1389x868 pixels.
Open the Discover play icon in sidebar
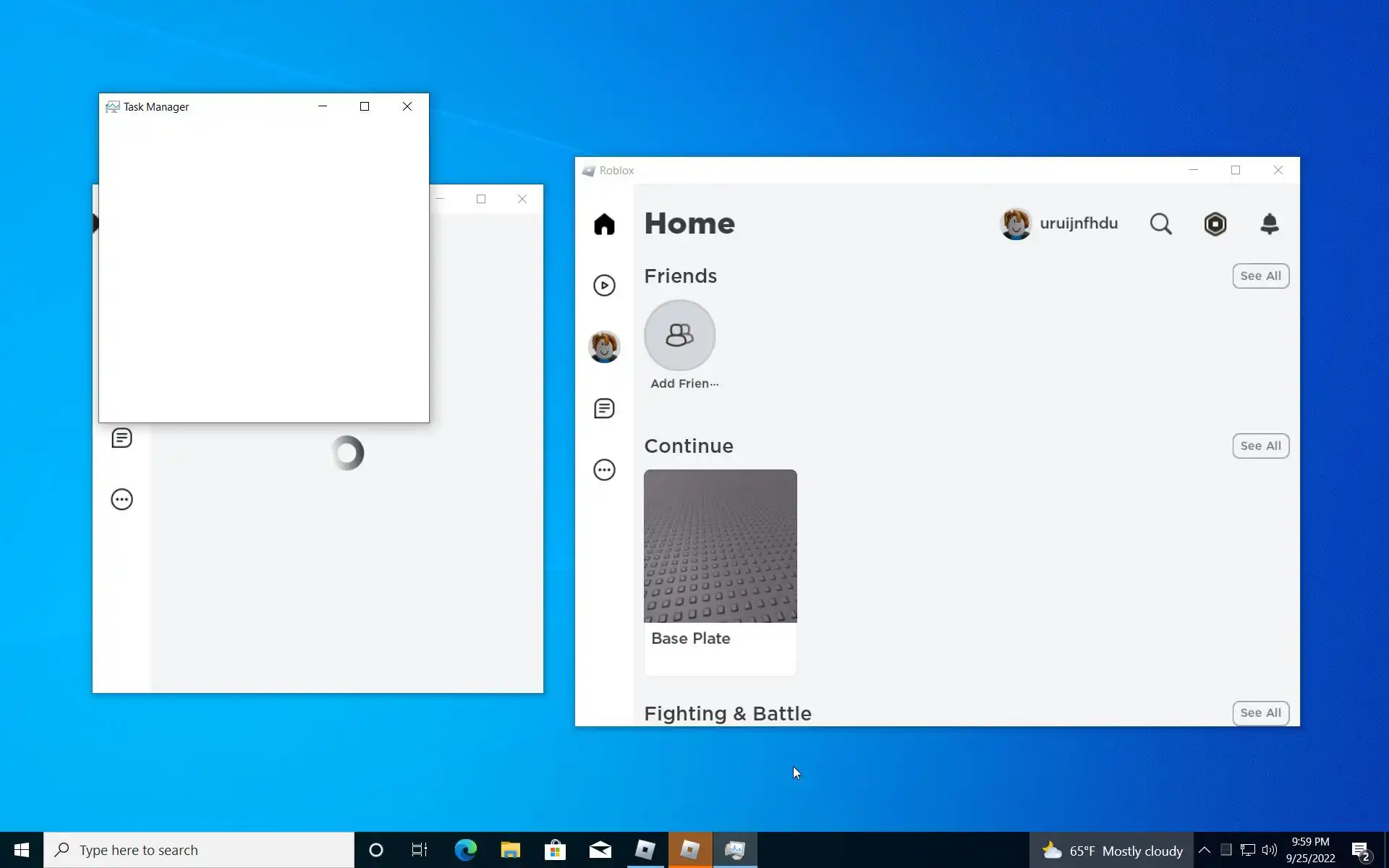[x=604, y=286]
